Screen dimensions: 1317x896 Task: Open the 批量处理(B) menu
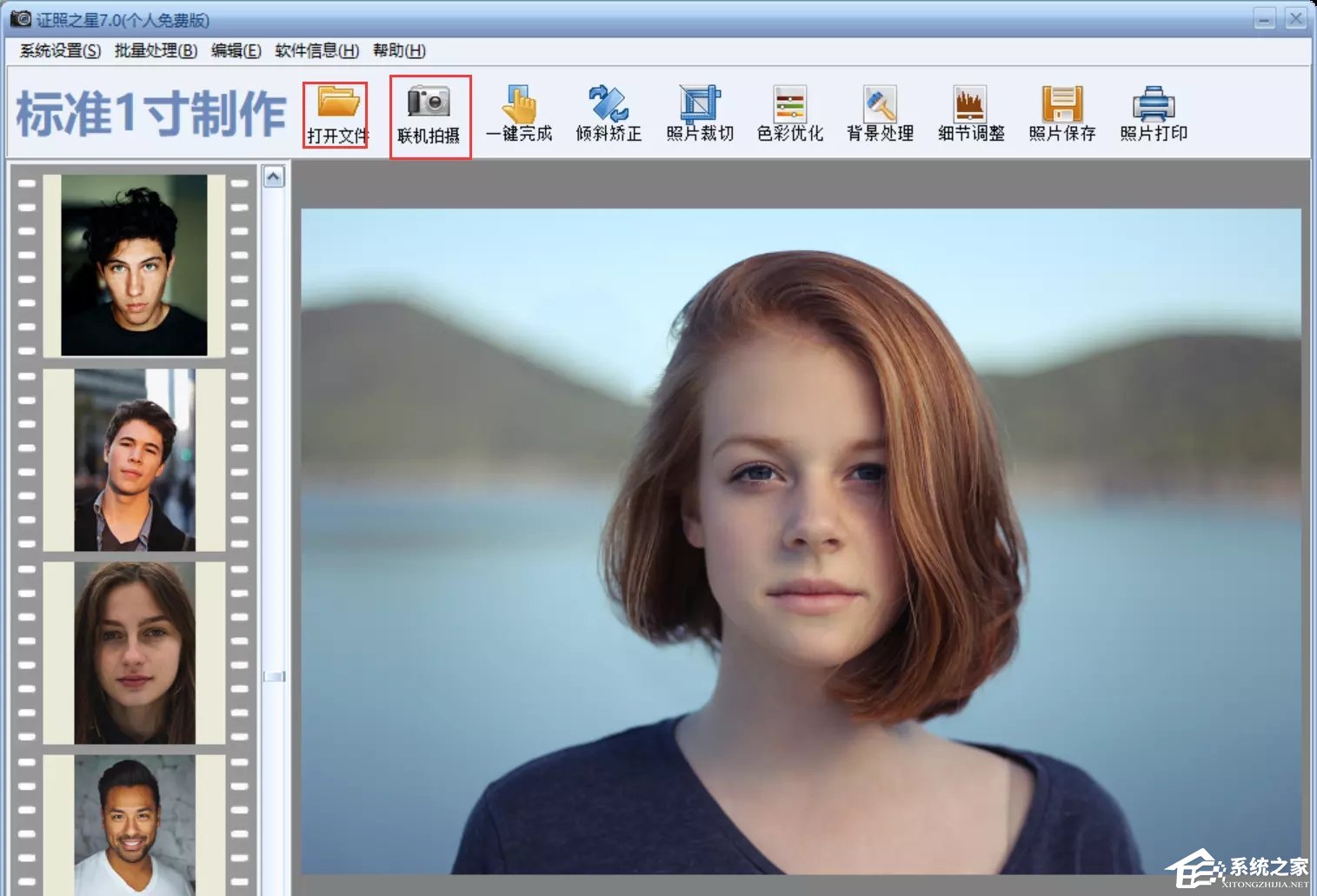coord(156,50)
